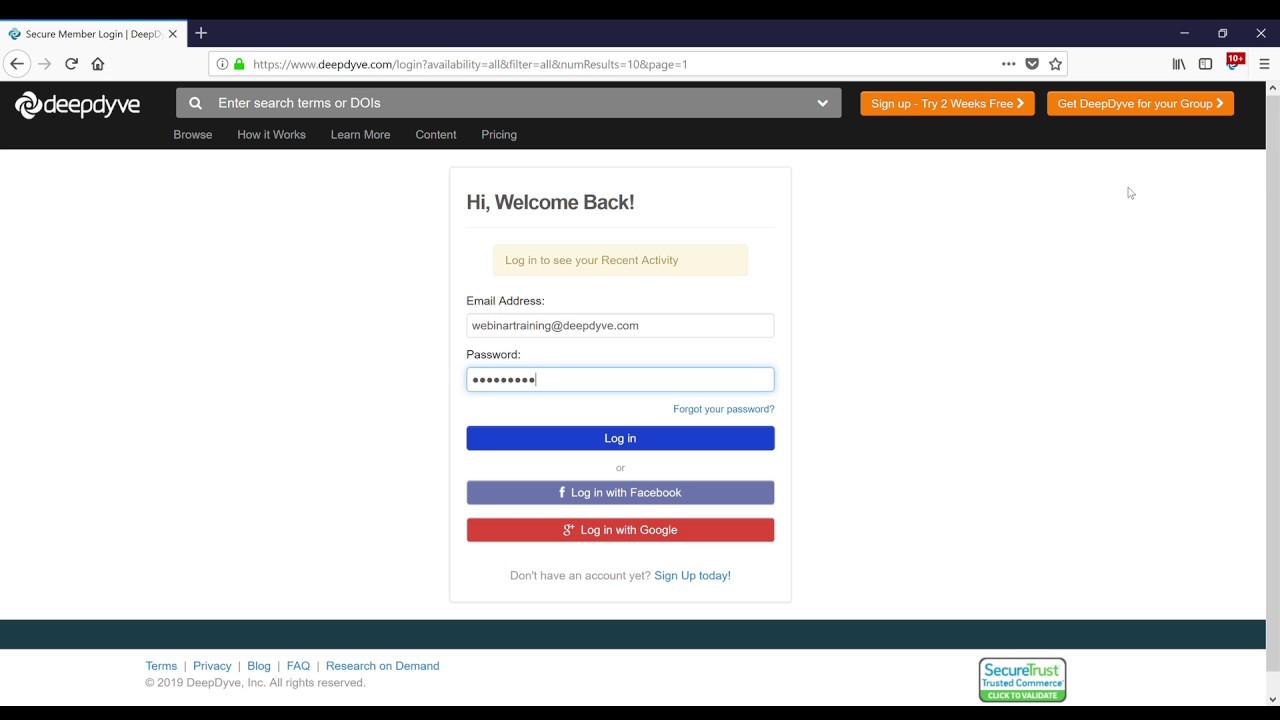This screenshot has height=720, width=1280.
Task: Open Research on Demand link
Action: pyautogui.click(x=382, y=666)
